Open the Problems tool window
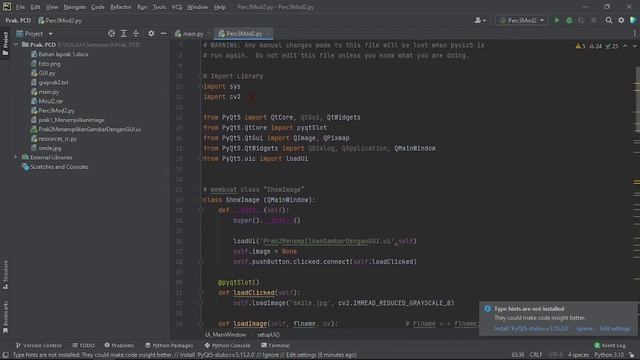 [x=119, y=345]
